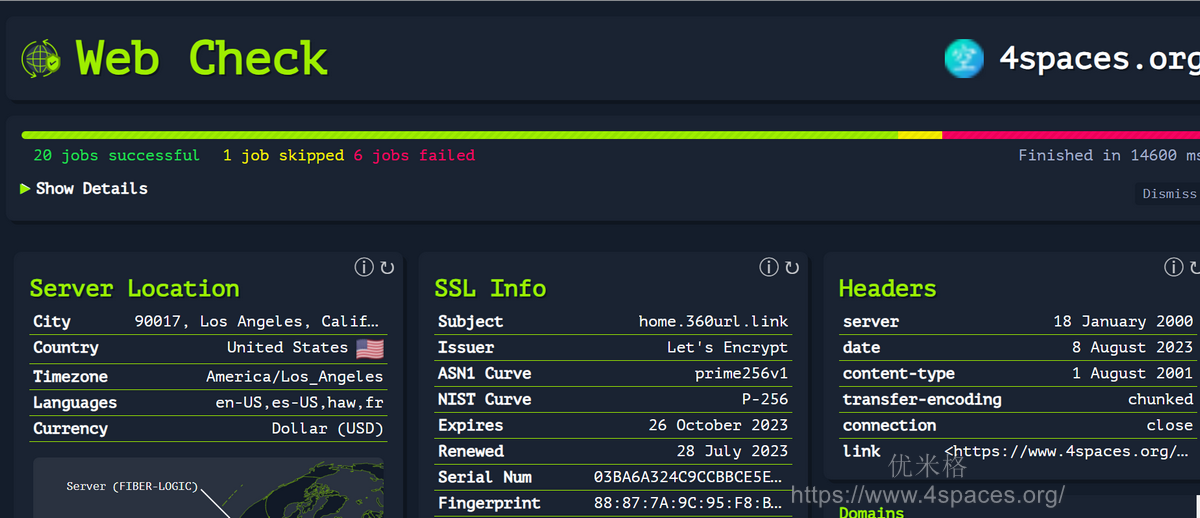Click the Fingerprint value in SSL Info
The width and height of the screenshot is (1200, 518).
pyautogui.click(x=690, y=504)
